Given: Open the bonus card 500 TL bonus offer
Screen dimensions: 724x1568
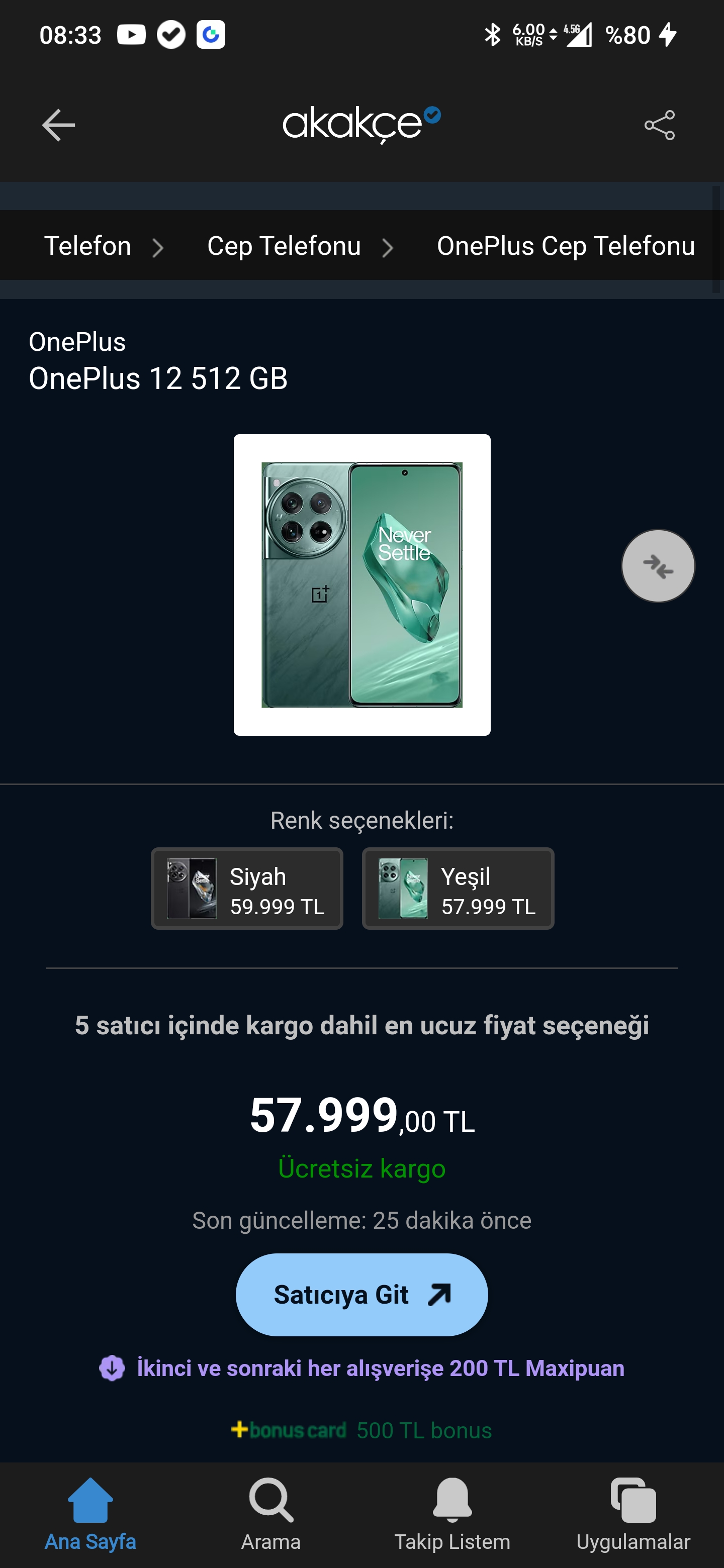Looking at the screenshot, I should (x=361, y=1430).
